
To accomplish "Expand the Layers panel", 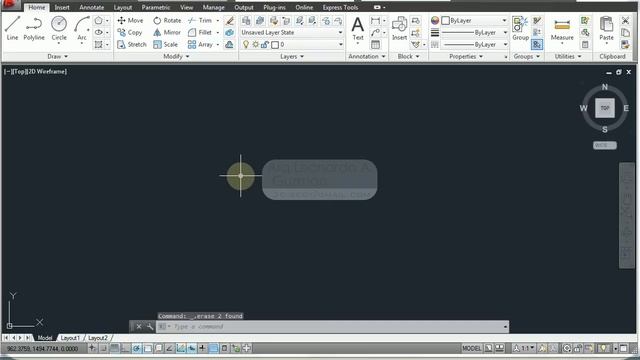I will [292, 56].
